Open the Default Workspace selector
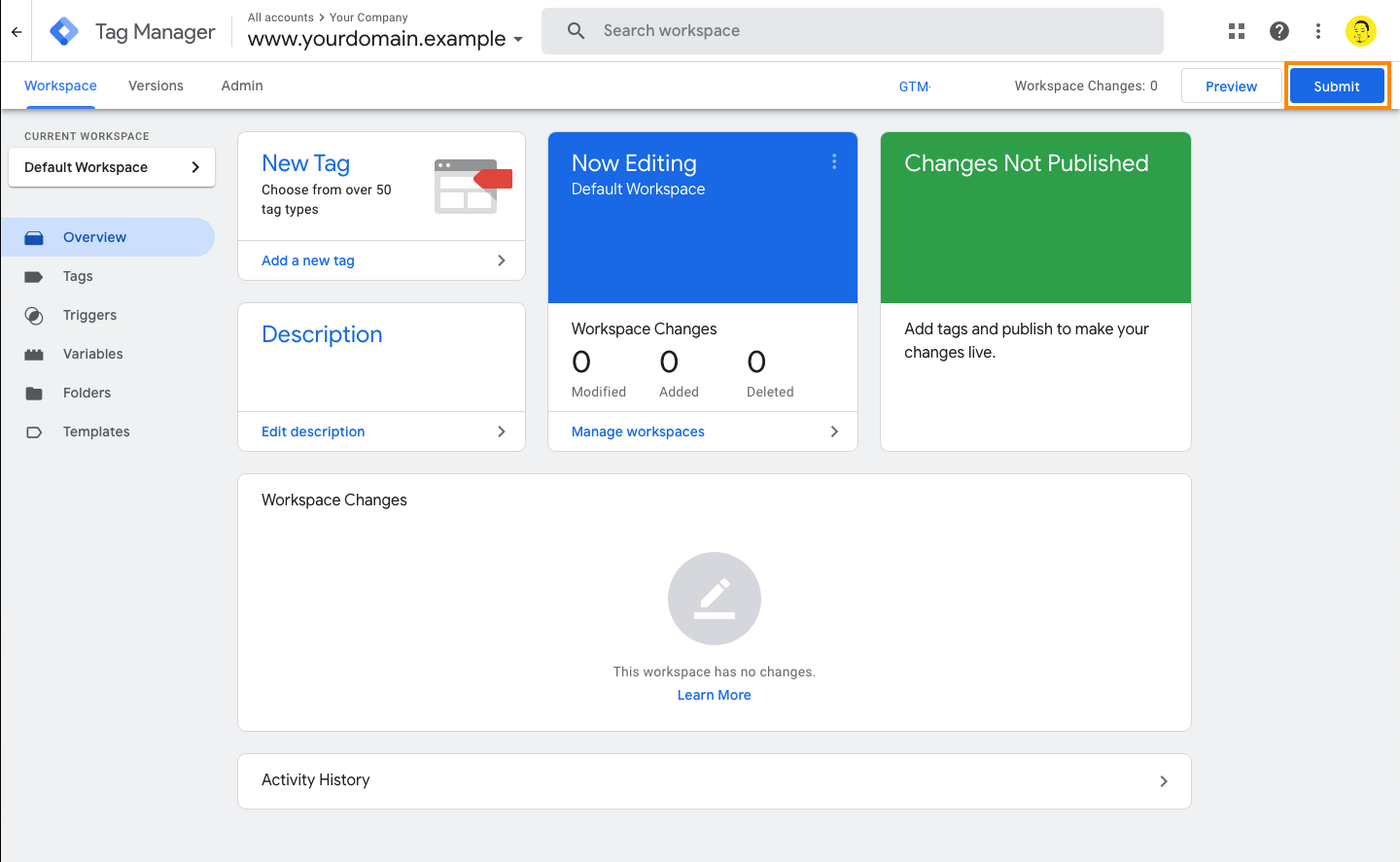Image resolution: width=1400 pixels, height=862 pixels. pos(112,167)
